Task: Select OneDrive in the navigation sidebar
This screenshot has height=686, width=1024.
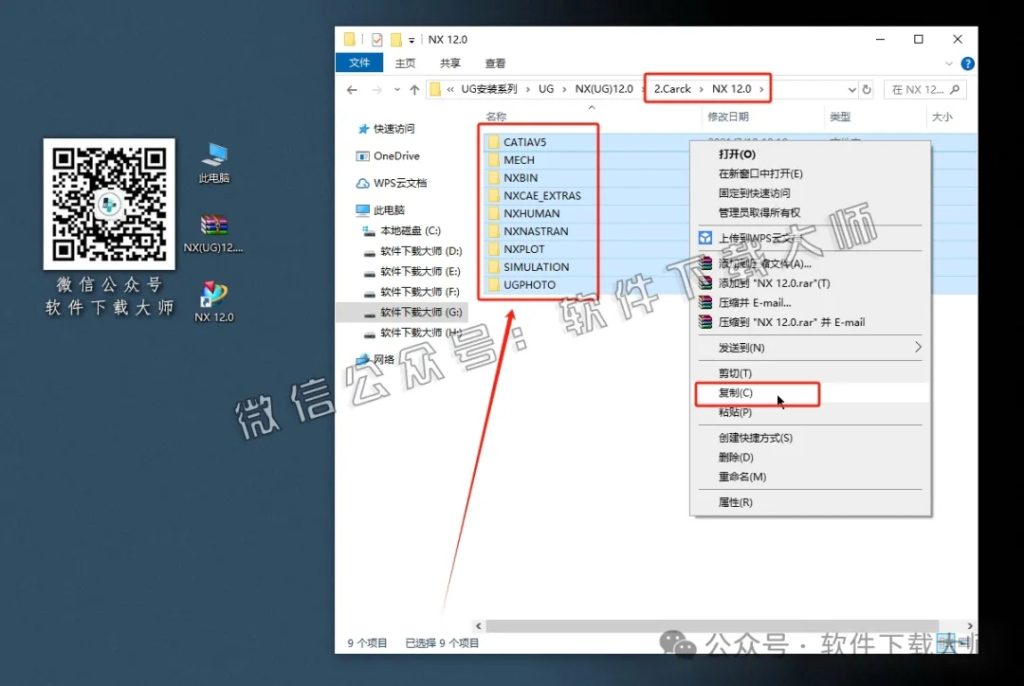Action: [x=398, y=155]
